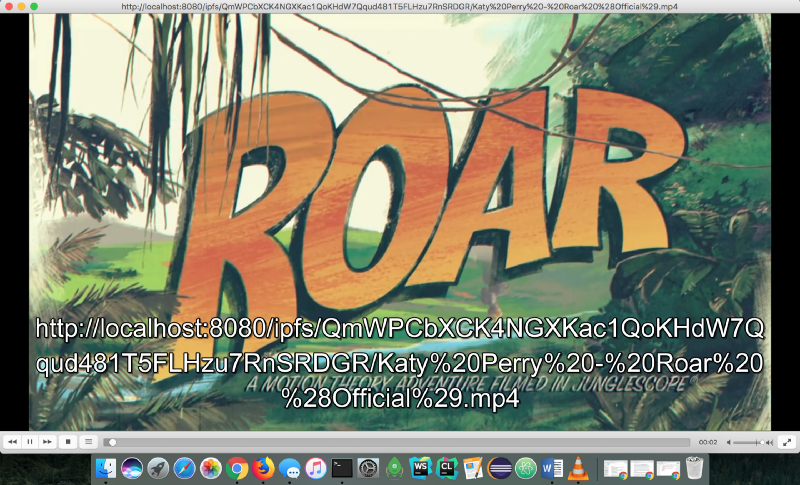Click the VLC cone icon in dock
This screenshot has height=485, width=800.
pos(578,468)
